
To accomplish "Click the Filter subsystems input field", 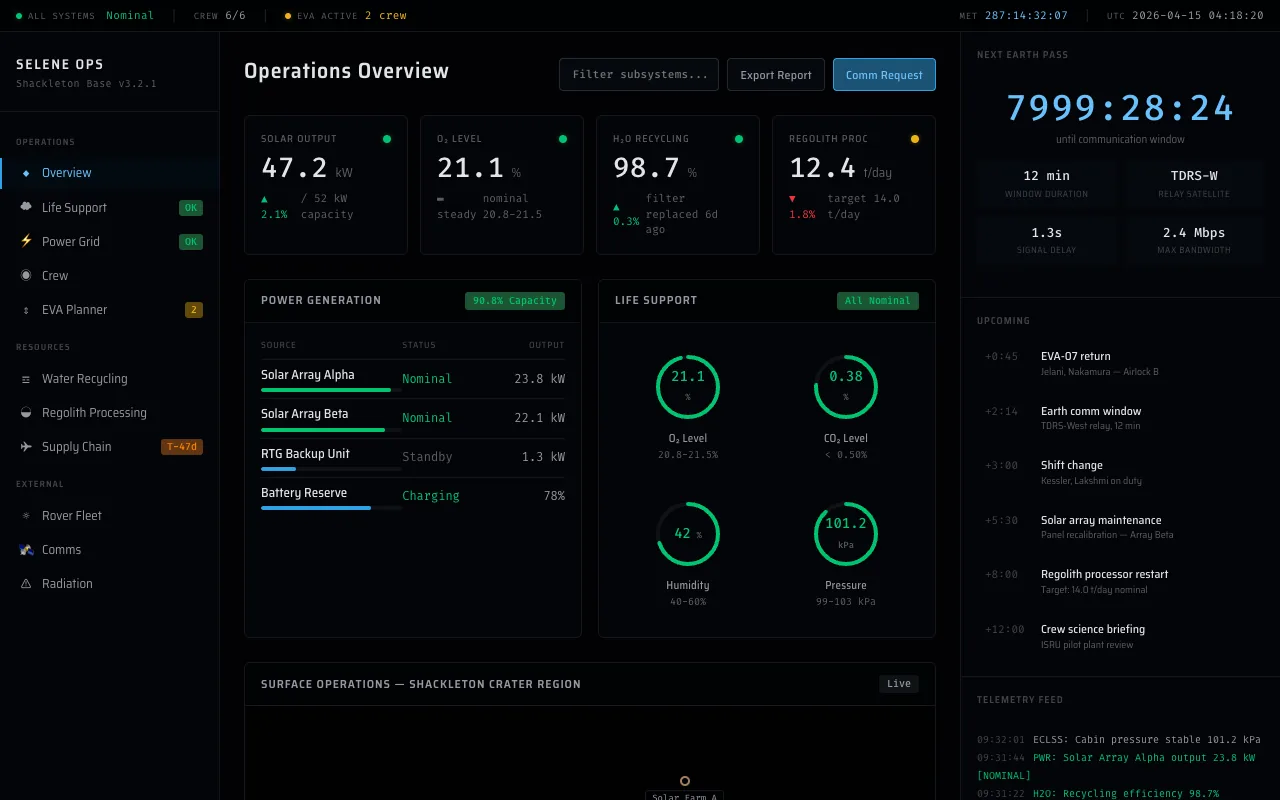I will [639, 75].
